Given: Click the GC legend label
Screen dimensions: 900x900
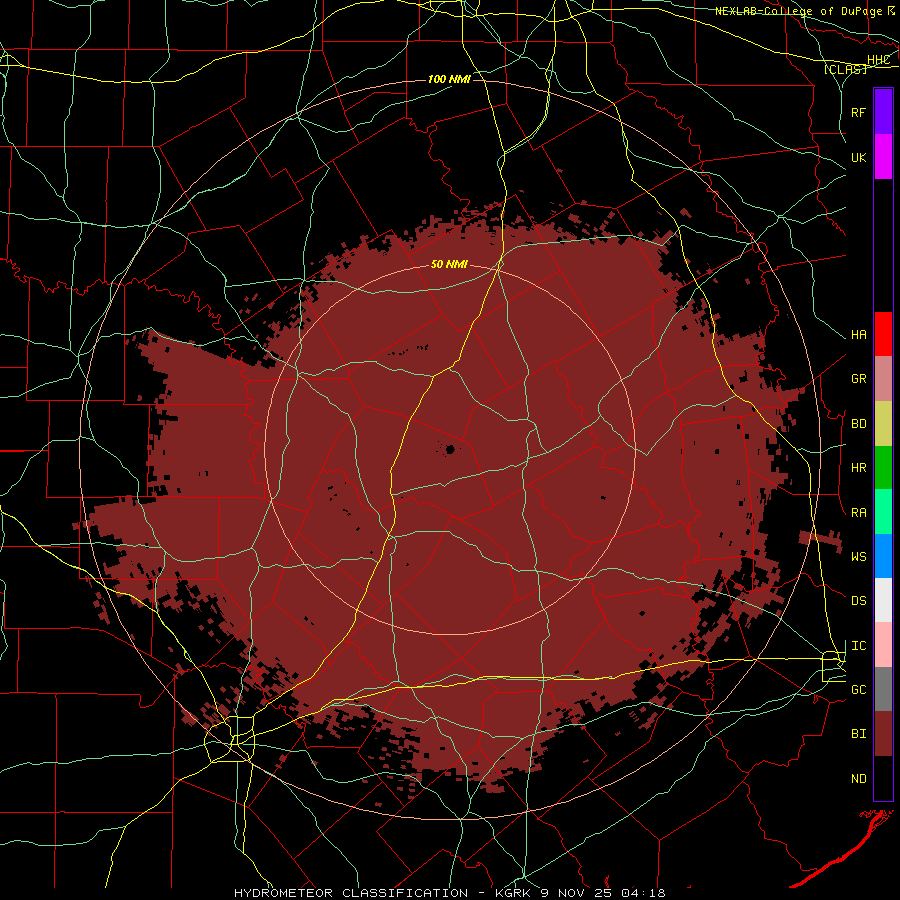Looking at the screenshot, I should click(x=858, y=690).
